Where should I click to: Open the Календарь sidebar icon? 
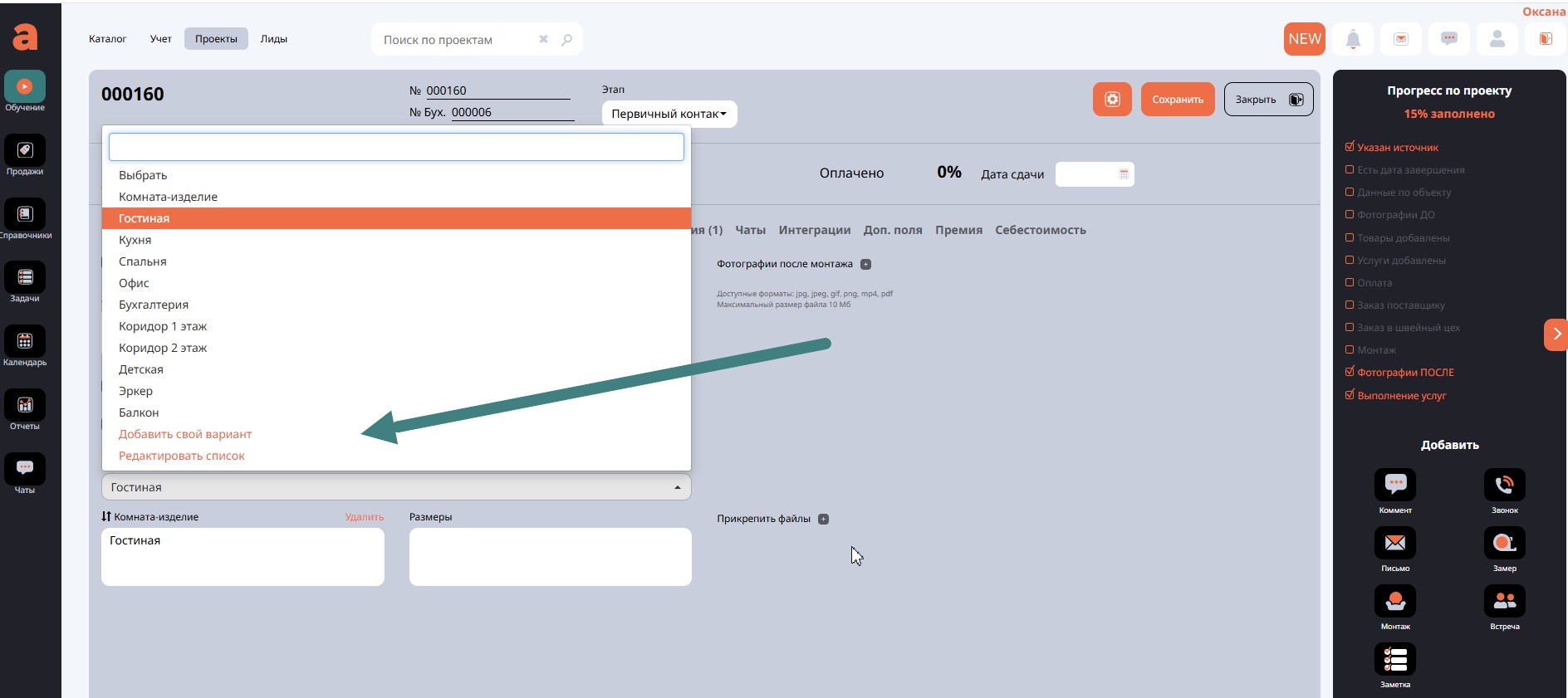[25, 341]
